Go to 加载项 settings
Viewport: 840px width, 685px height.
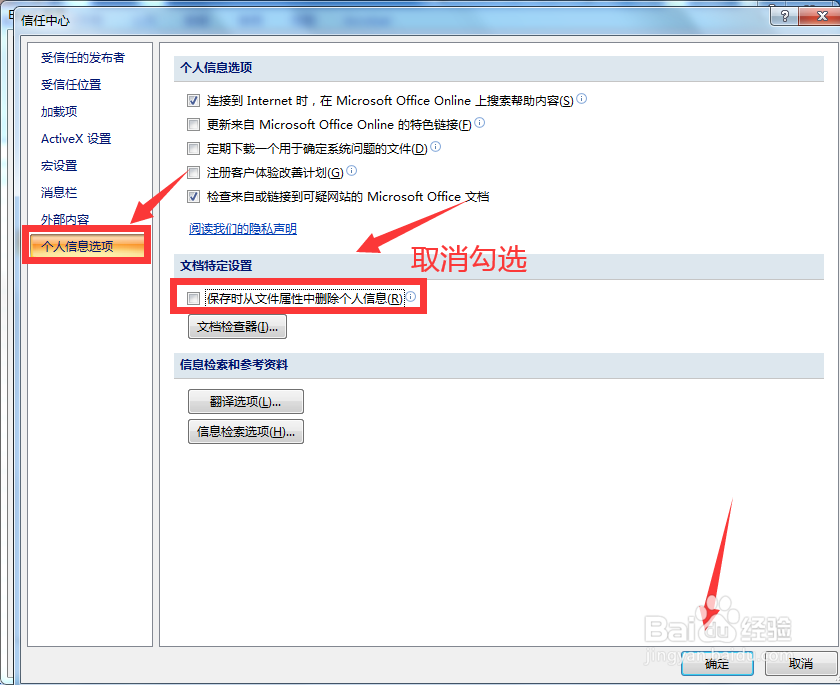tap(59, 111)
